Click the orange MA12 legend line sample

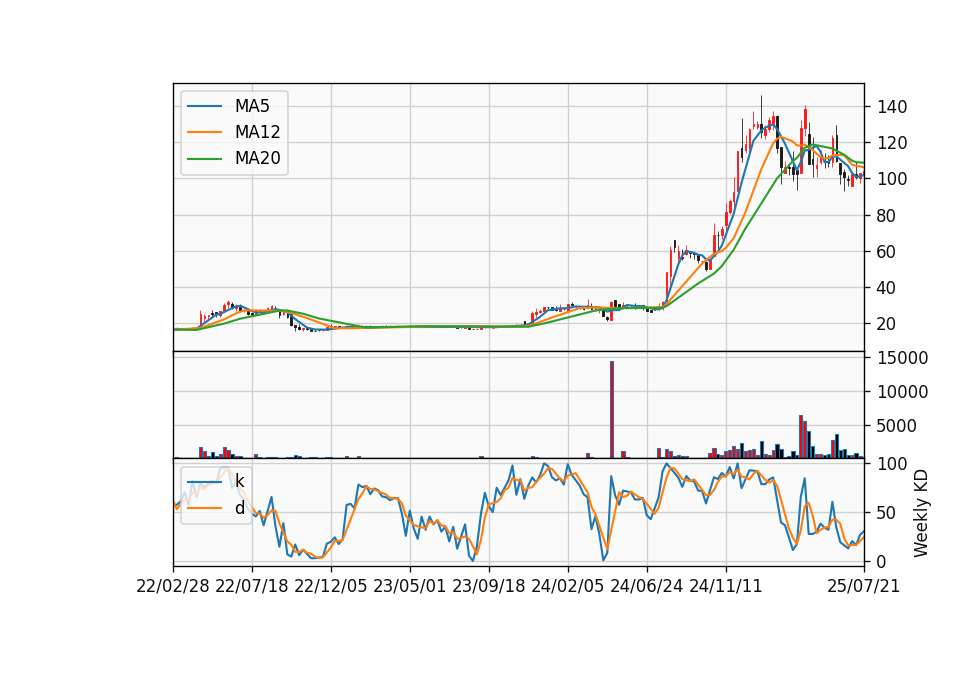click(x=204, y=132)
